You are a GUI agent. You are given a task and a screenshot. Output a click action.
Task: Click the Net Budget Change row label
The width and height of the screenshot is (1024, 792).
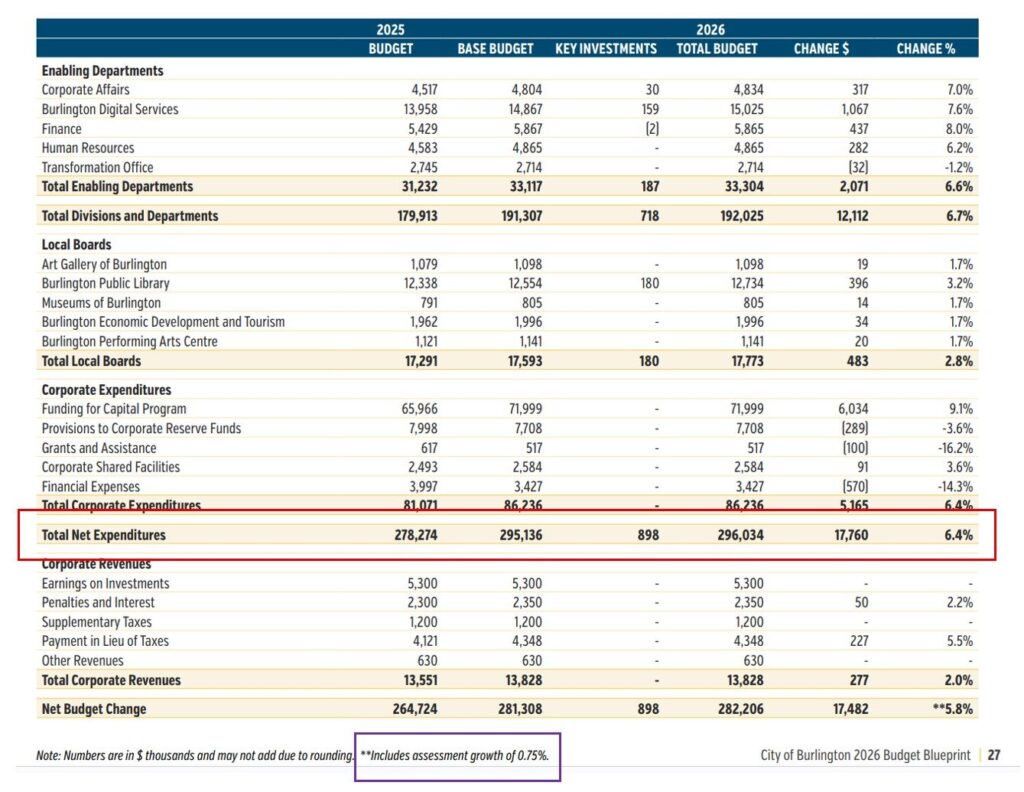(93, 709)
